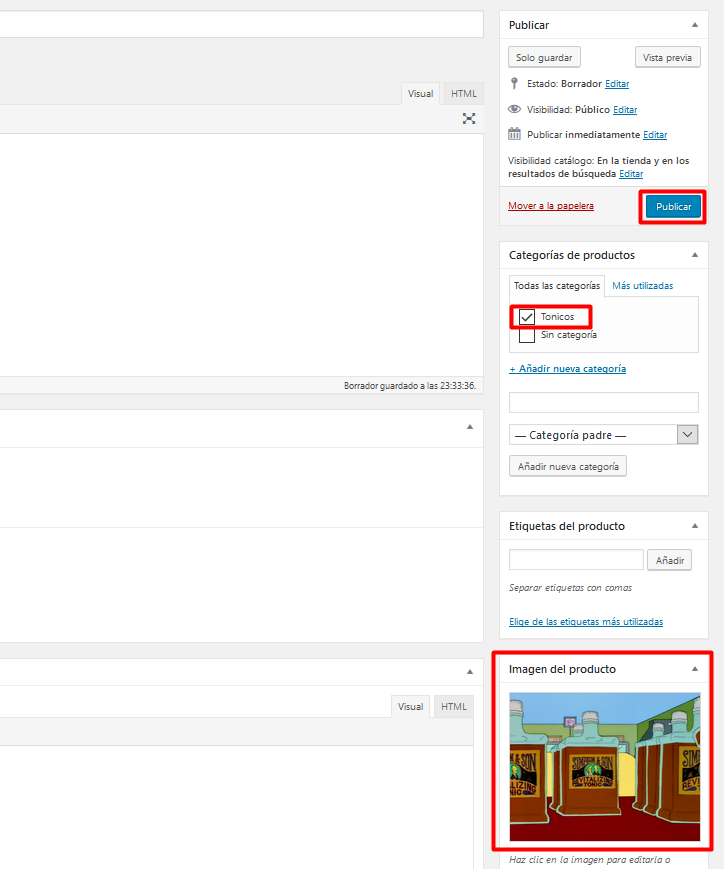Click + Añadir nueva categoría link

coord(568,369)
